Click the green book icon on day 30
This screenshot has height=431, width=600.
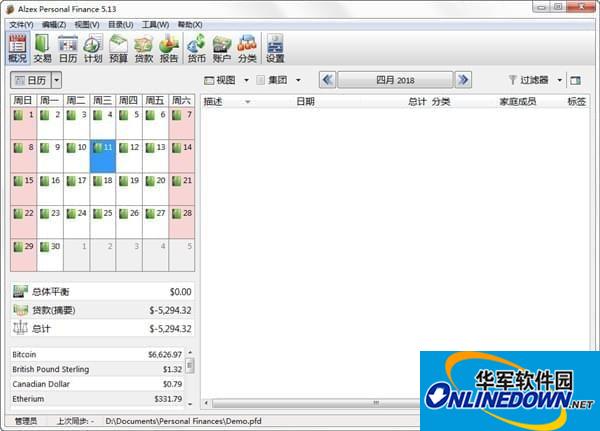pos(44,247)
